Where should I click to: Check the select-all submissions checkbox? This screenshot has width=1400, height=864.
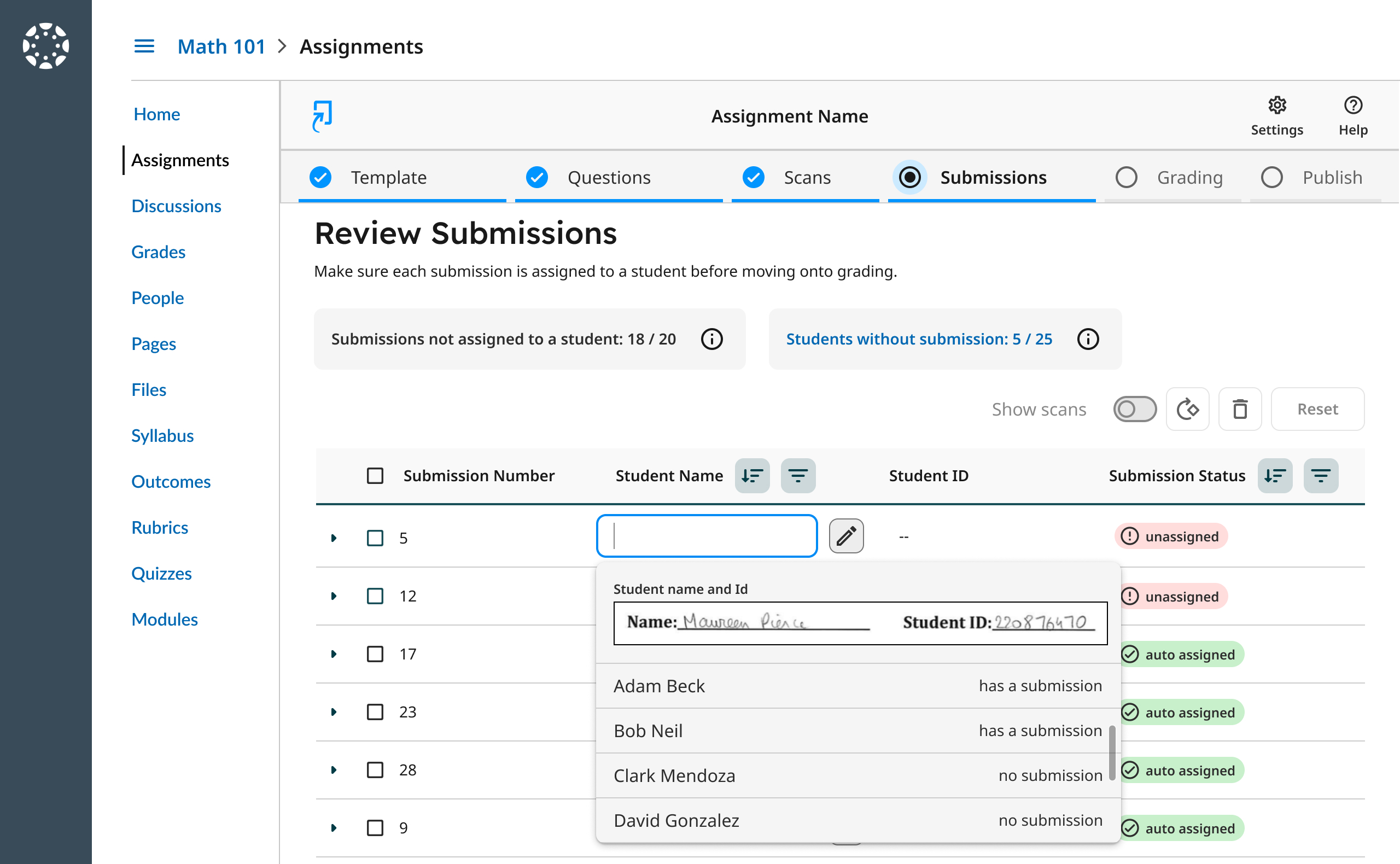tap(375, 475)
